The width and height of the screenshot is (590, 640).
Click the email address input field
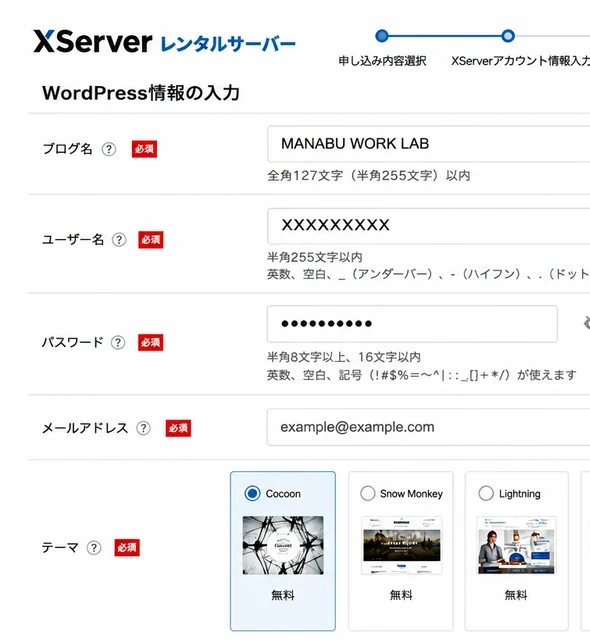click(x=428, y=427)
